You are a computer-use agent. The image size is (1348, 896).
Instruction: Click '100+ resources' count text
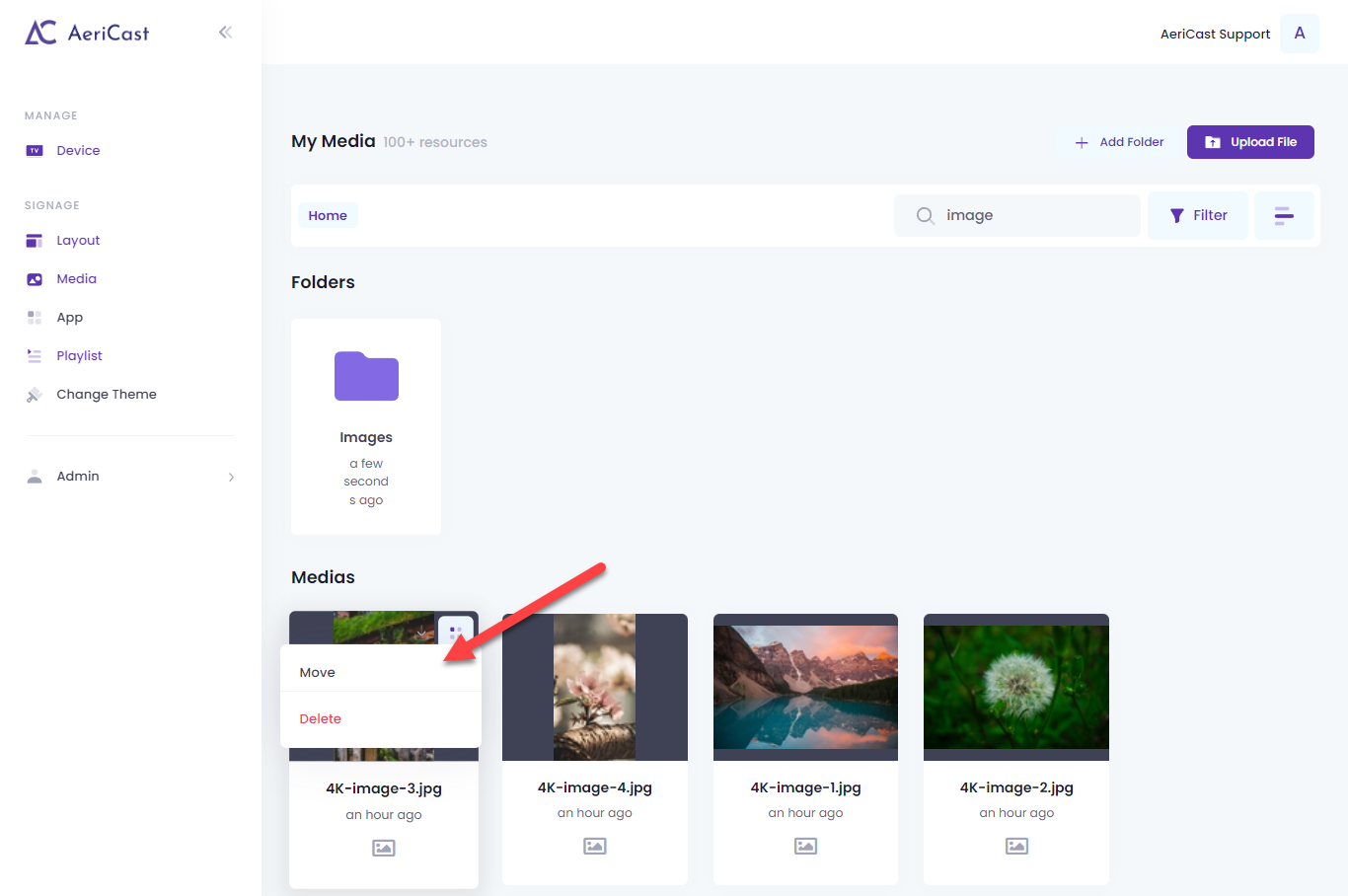pyautogui.click(x=435, y=142)
